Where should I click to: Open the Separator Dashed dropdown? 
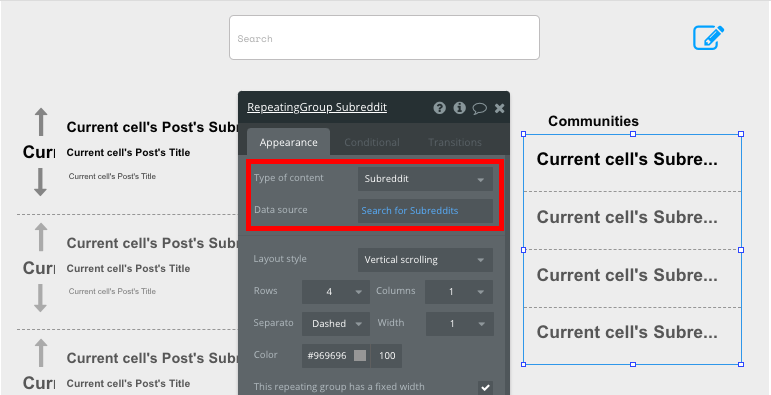[x=336, y=324]
